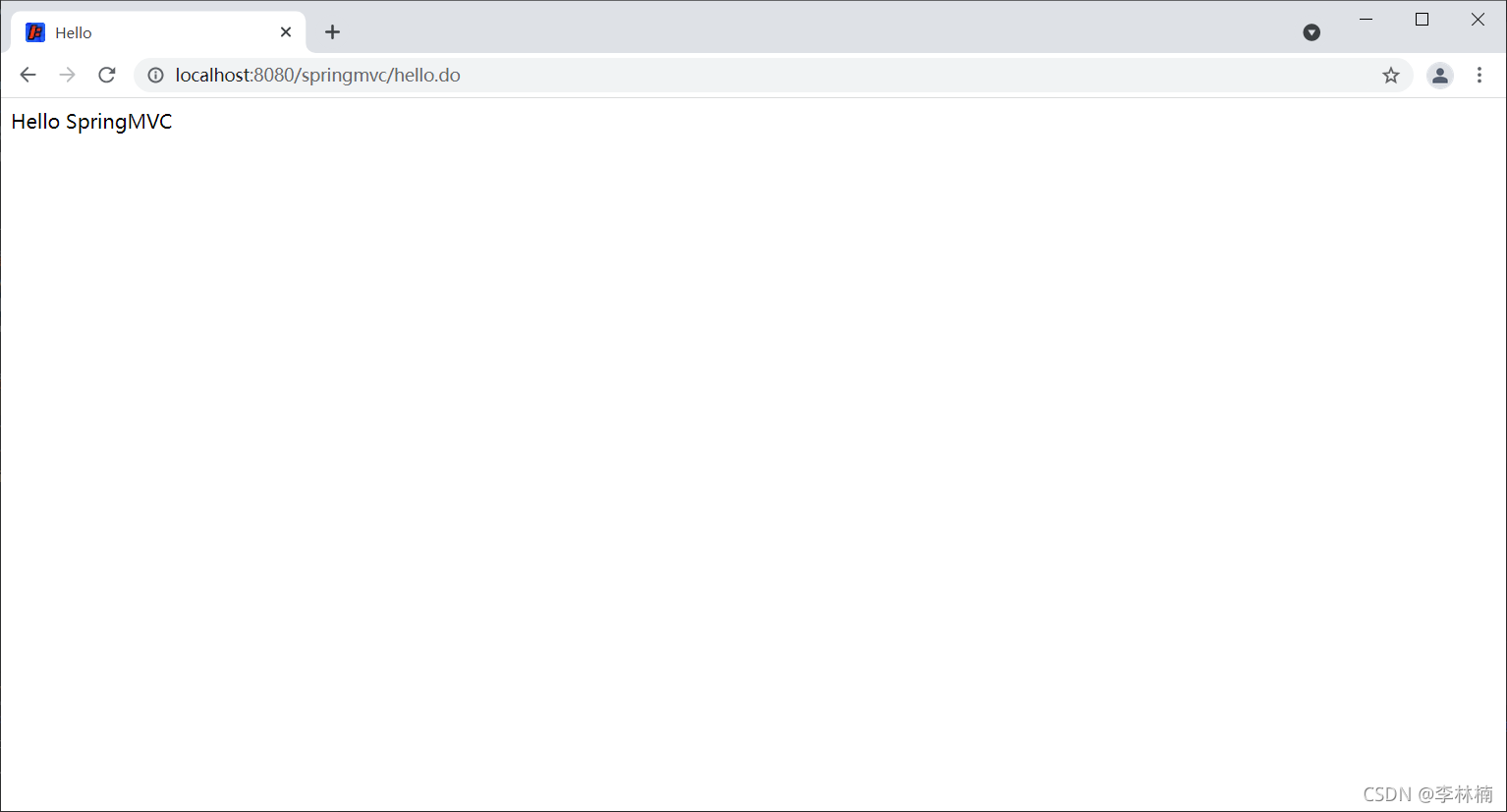The width and height of the screenshot is (1507, 812).
Task: Open Chrome's three-dot menu
Action: tap(1479, 76)
